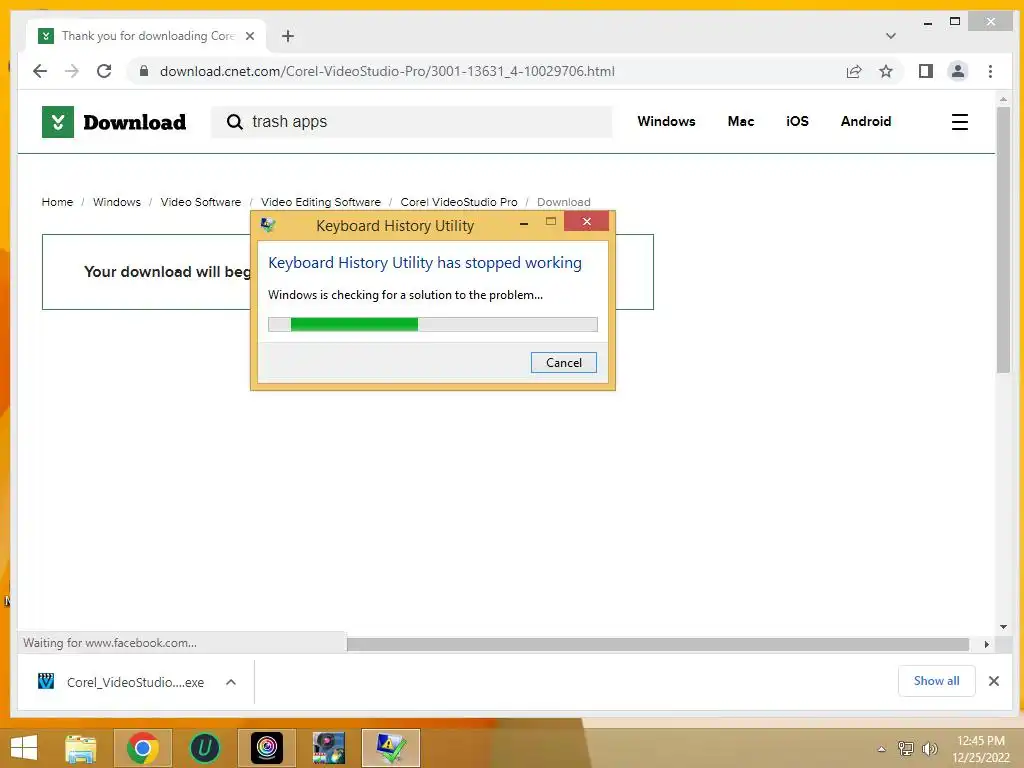Go to Video Software breadcrumb
The height and width of the screenshot is (768, 1024).
click(200, 202)
